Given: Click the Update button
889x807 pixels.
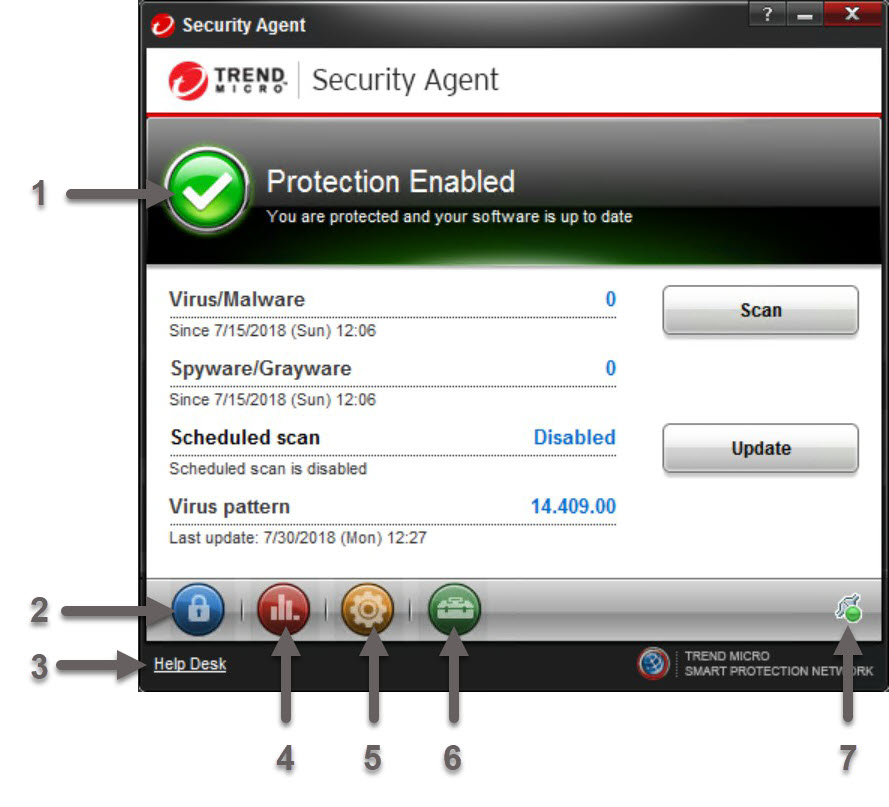Looking at the screenshot, I should click(x=760, y=448).
